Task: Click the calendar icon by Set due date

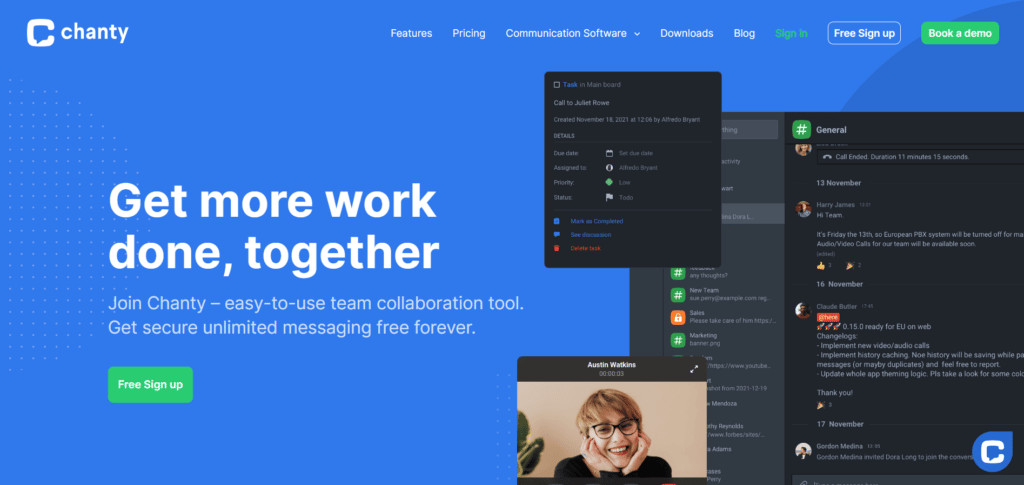Action: coord(609,153)
